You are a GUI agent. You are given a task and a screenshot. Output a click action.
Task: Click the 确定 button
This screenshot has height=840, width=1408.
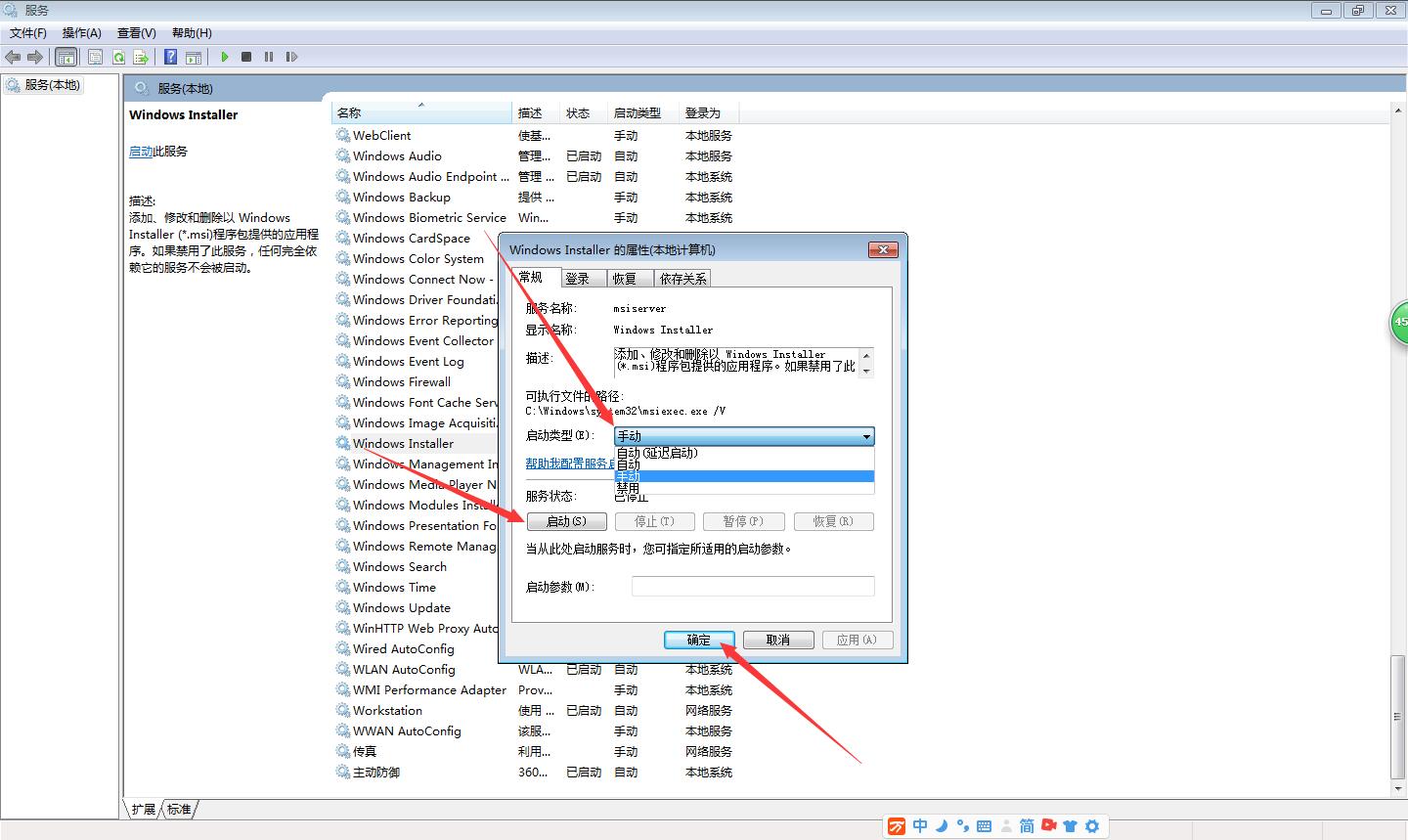coord(699,640)
